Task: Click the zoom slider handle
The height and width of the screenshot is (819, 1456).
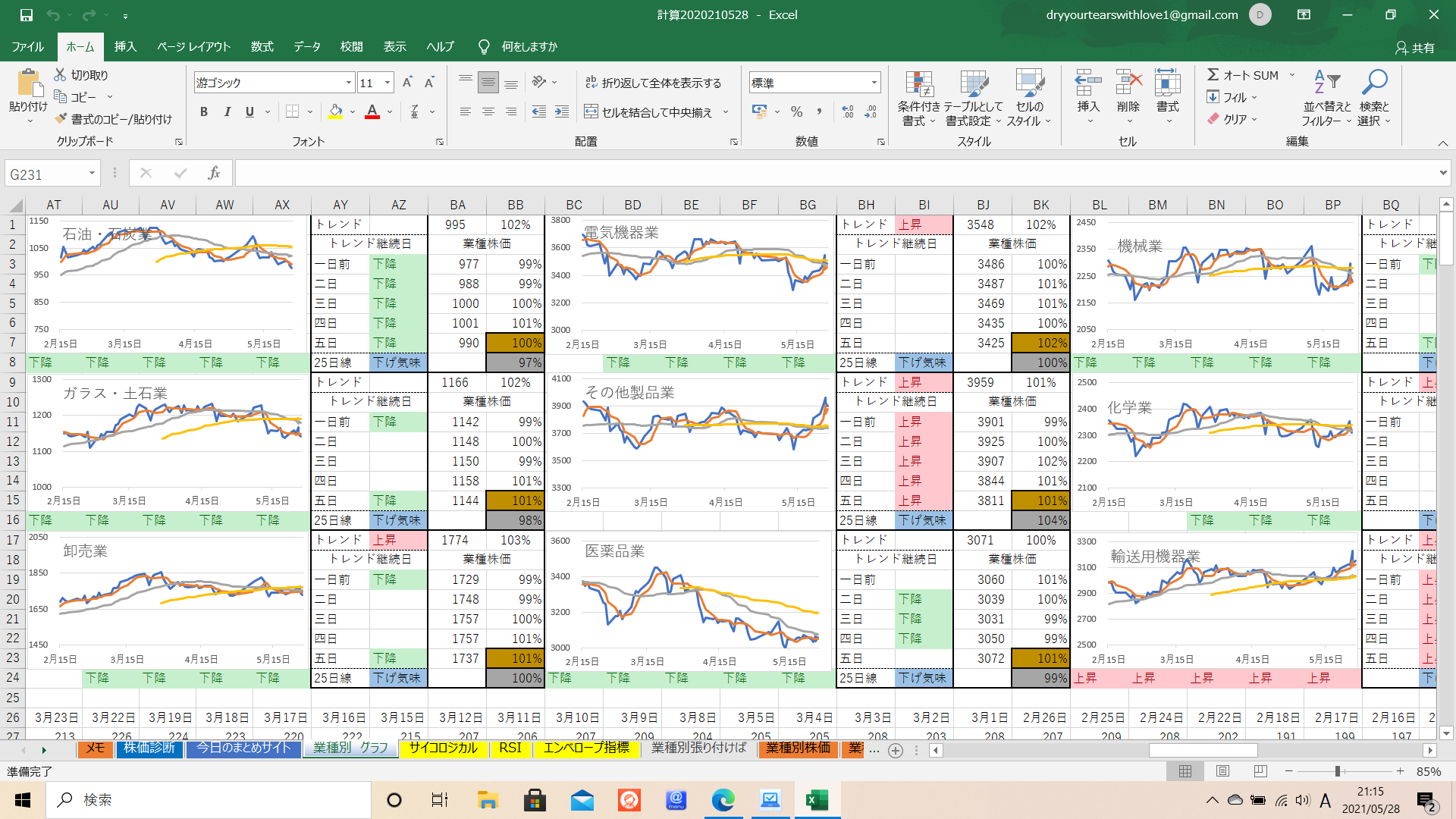Action: tap(1338, 771)
